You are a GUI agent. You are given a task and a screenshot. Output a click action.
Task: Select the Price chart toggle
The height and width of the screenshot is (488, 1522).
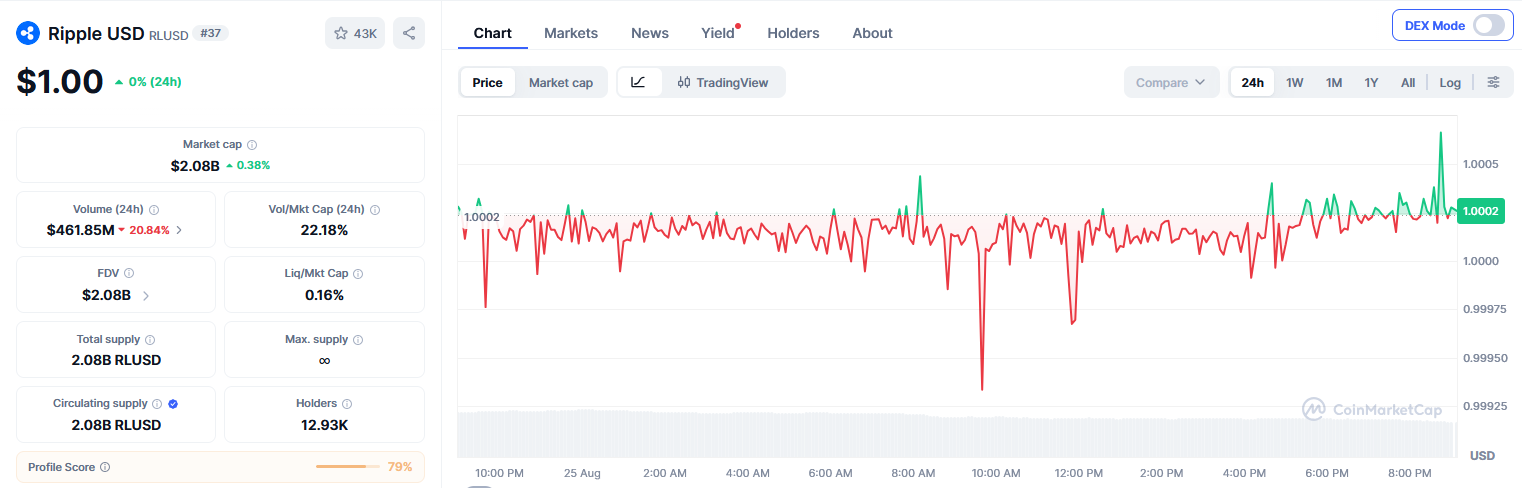(x=487, y=82)
